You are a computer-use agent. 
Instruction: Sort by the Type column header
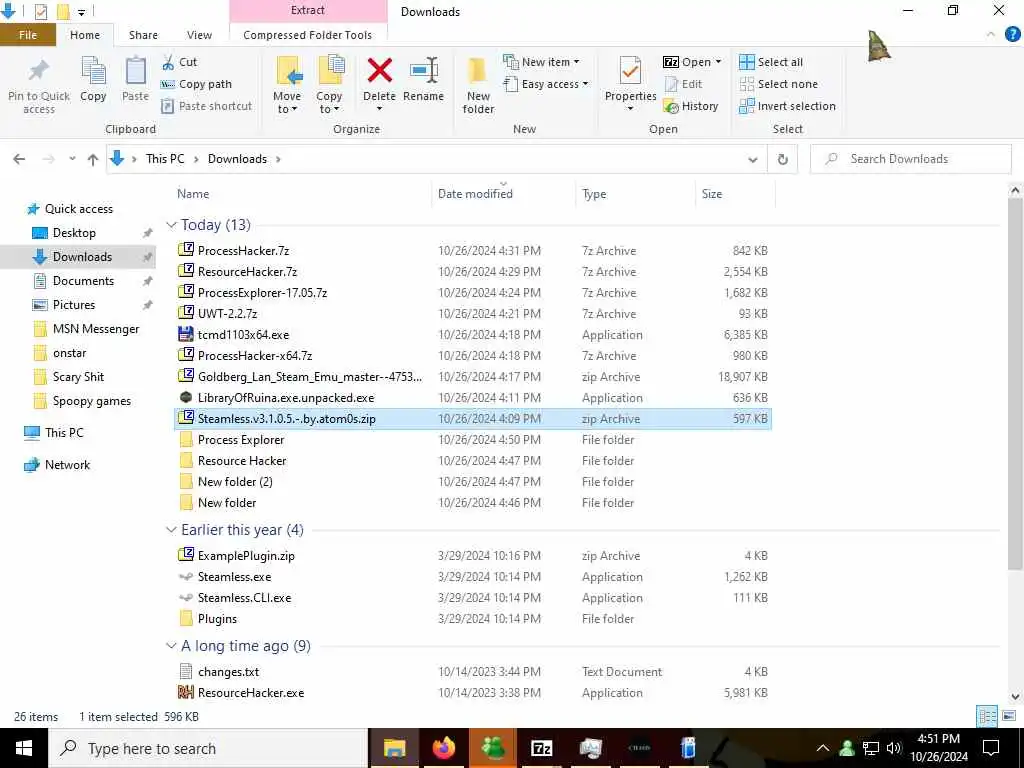(x=635, y=194)
